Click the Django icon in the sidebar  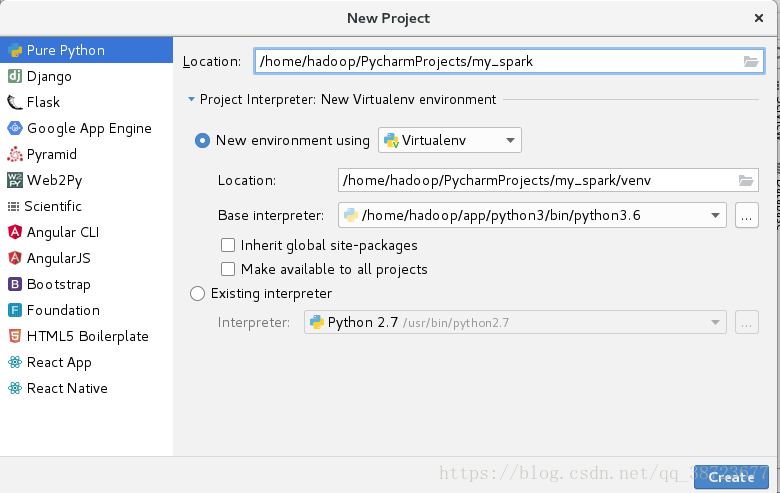[x=15, y=76]
